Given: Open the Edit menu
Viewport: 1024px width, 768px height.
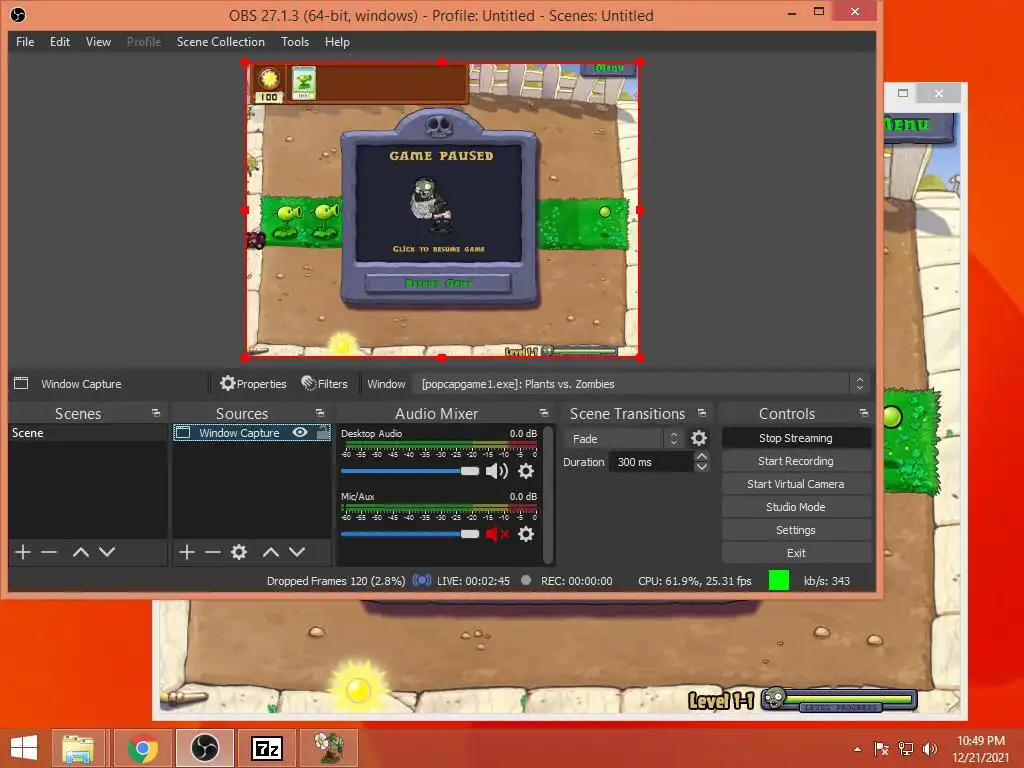Looking at the screenshot, I should click(59, 42).
